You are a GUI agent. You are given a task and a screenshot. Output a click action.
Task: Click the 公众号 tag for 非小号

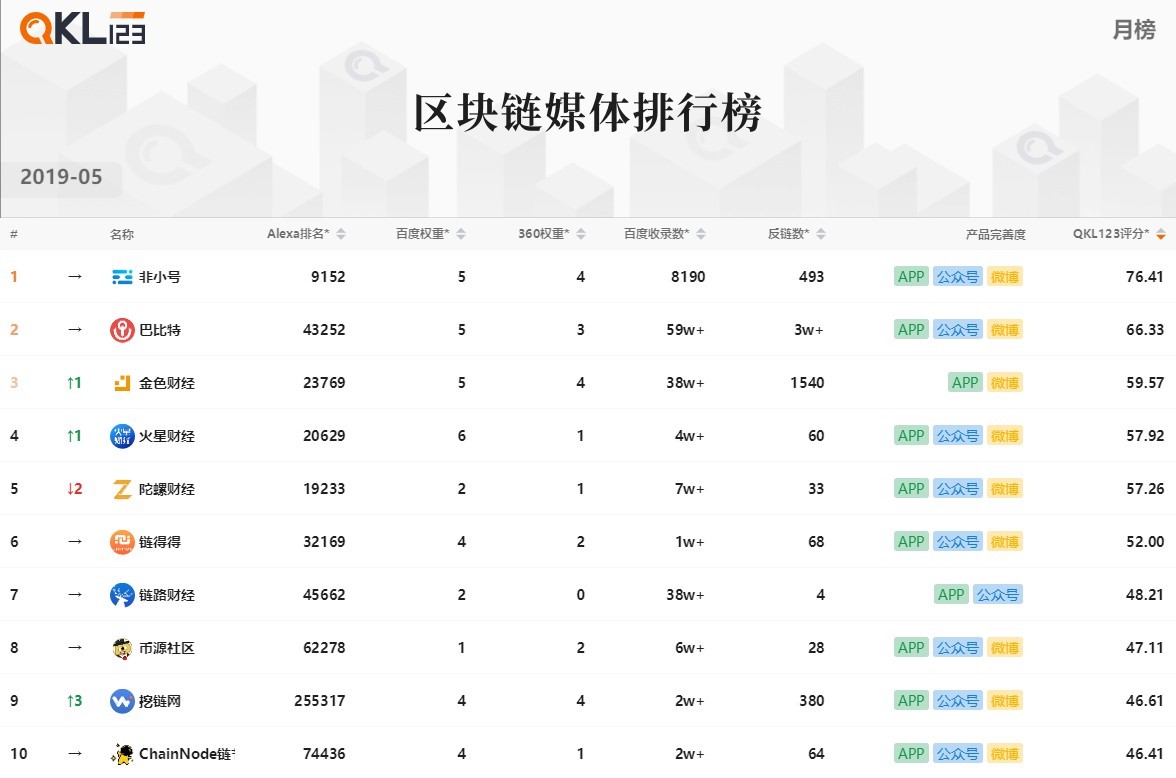(x=958, y=277)
